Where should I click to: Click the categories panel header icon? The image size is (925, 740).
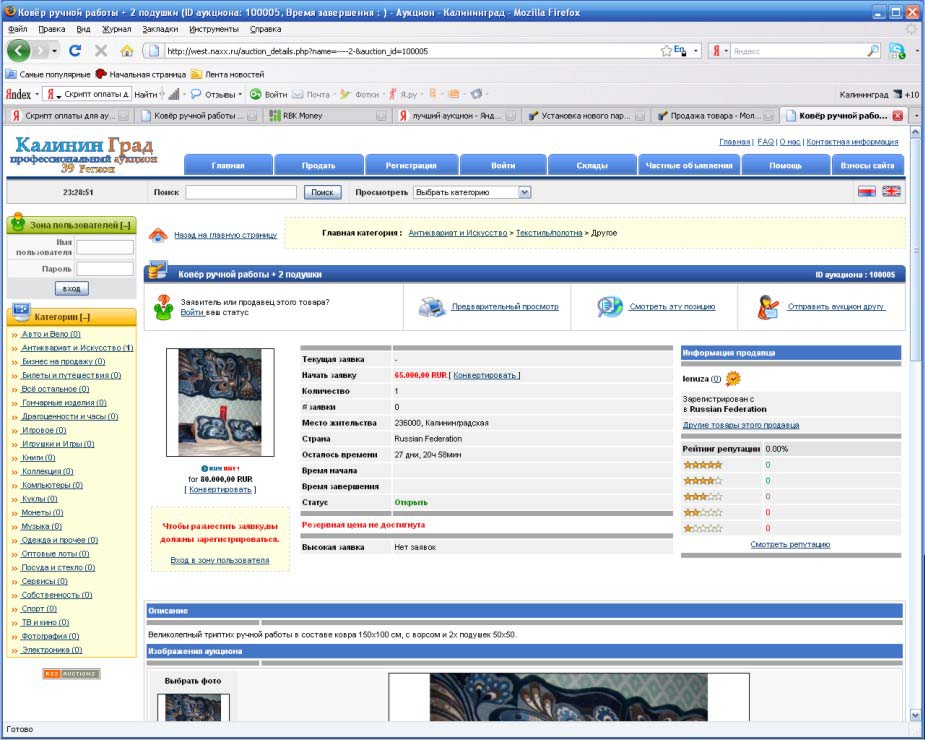click(21, 311)
